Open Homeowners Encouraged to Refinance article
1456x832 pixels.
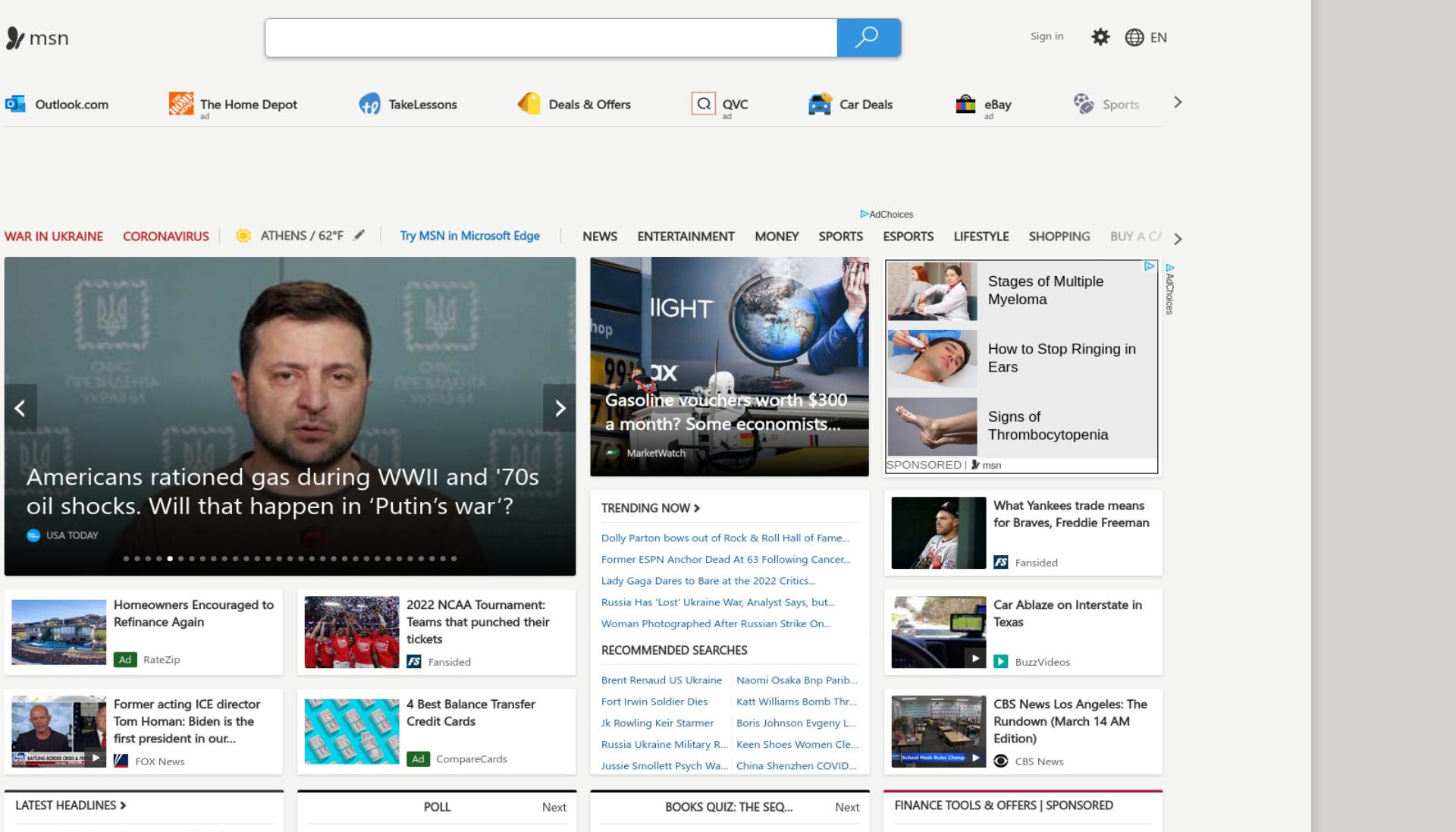click(x=143, y=633)
